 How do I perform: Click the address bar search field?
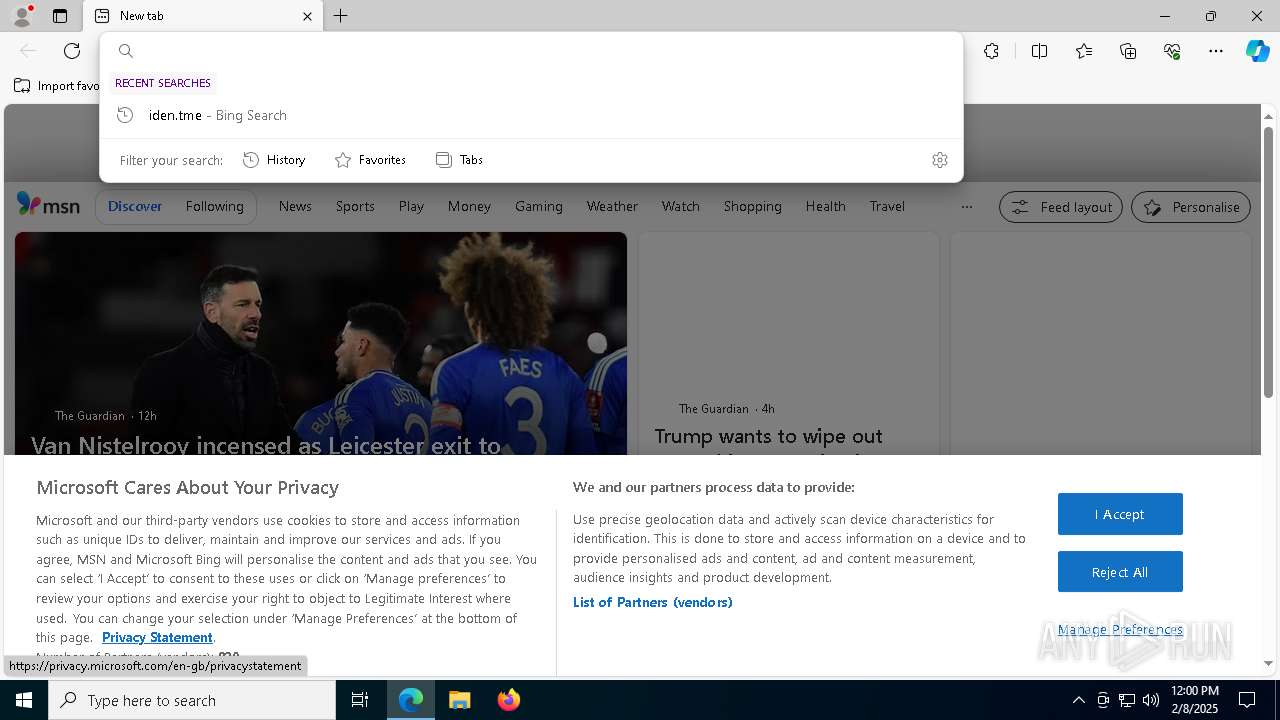tap(531, 51)
